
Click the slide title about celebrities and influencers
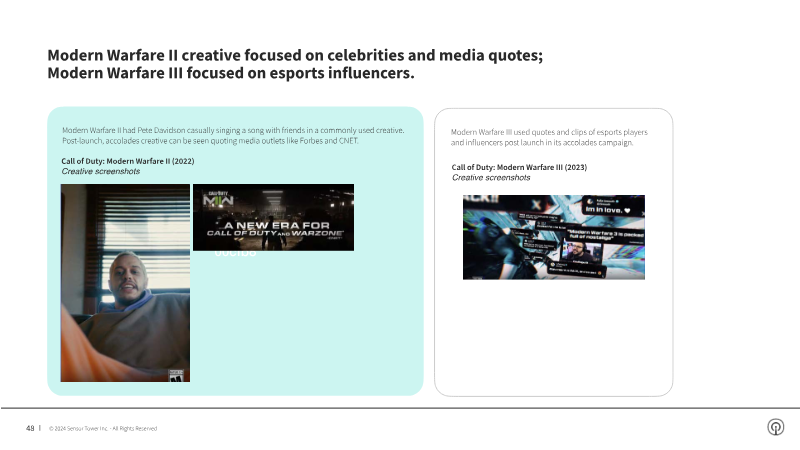coord(295,65)
